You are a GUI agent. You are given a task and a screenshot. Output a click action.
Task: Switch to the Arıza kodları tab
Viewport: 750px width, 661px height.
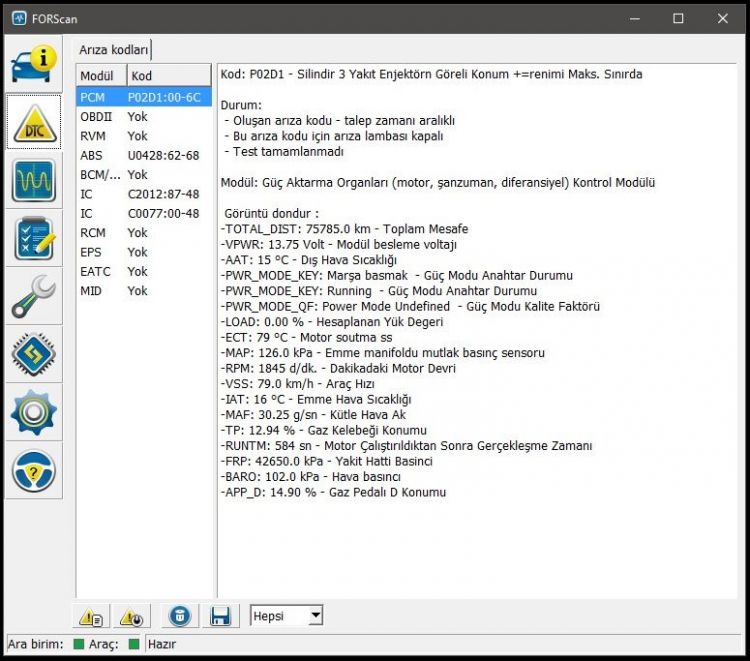click(x=113, y=50)
